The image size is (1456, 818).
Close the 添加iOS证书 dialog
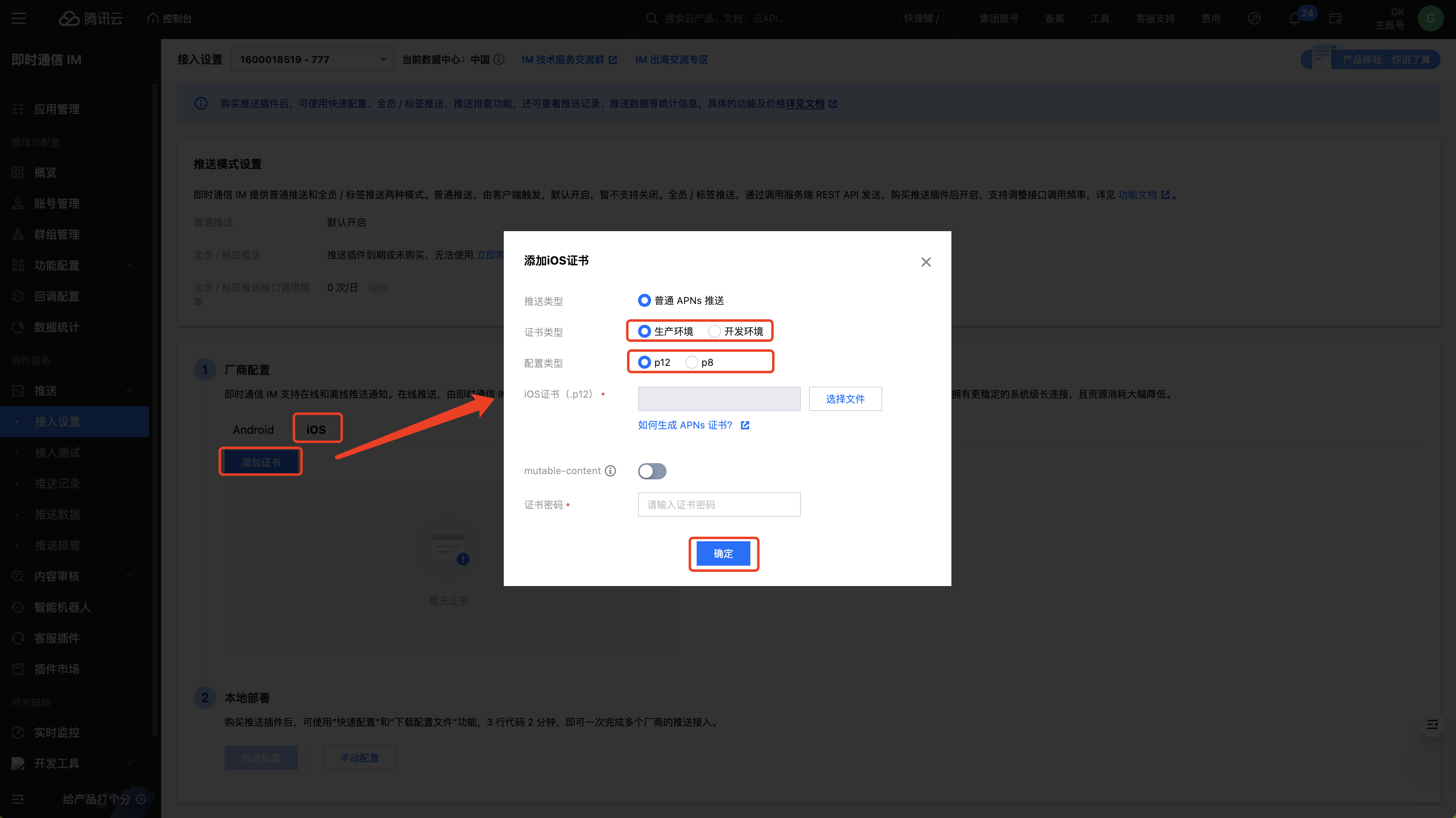(926, 262)
